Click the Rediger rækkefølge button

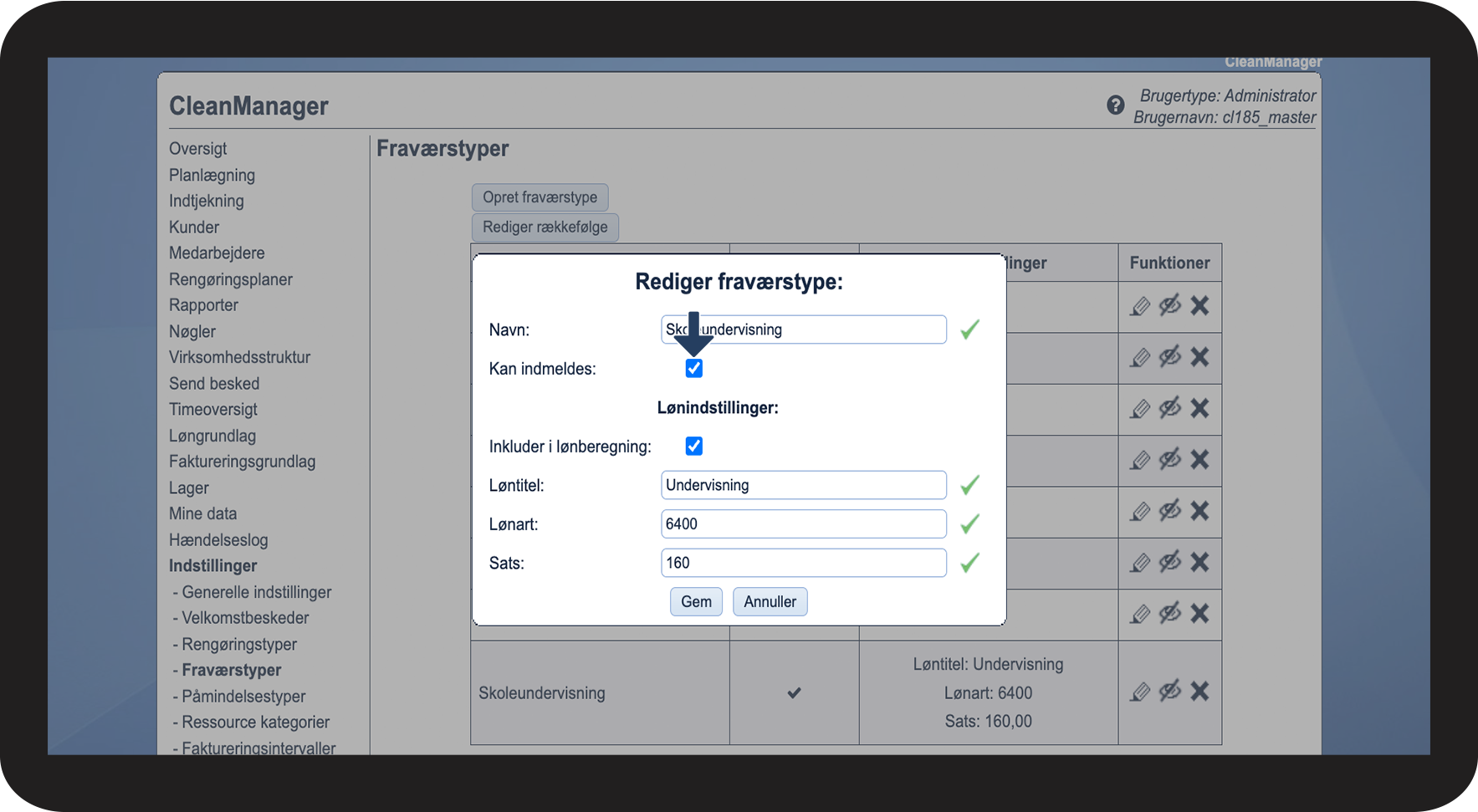point(545,227)
